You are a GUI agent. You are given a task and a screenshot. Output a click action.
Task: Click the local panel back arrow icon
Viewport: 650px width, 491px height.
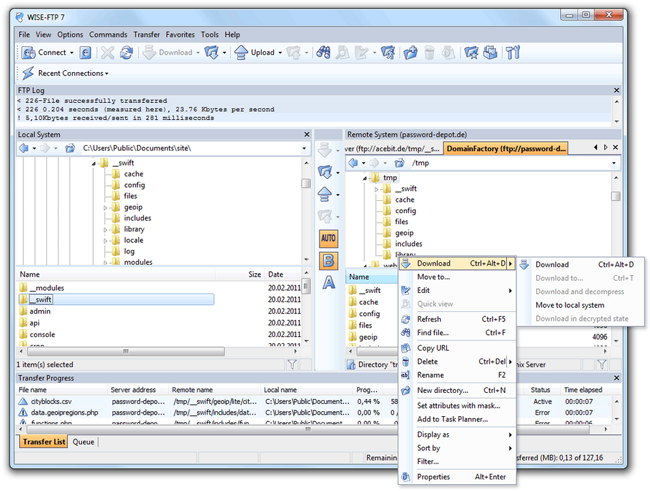pyautogui.click(x=24, y=148)
